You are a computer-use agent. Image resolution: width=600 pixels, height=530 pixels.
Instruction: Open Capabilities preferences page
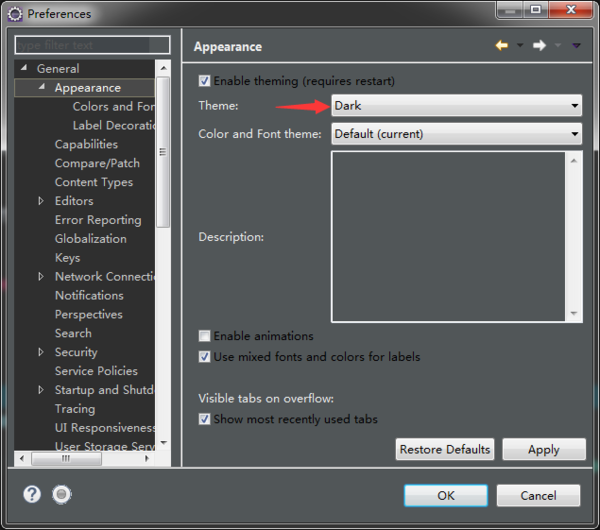click(x=86, y=144)
